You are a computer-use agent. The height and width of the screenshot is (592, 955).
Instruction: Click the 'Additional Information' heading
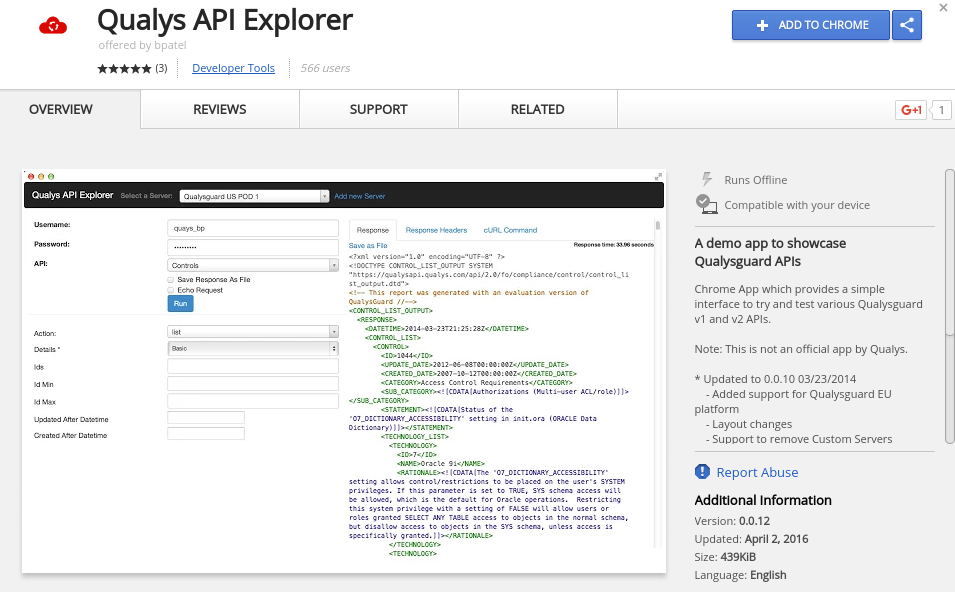tap(763, 500)
